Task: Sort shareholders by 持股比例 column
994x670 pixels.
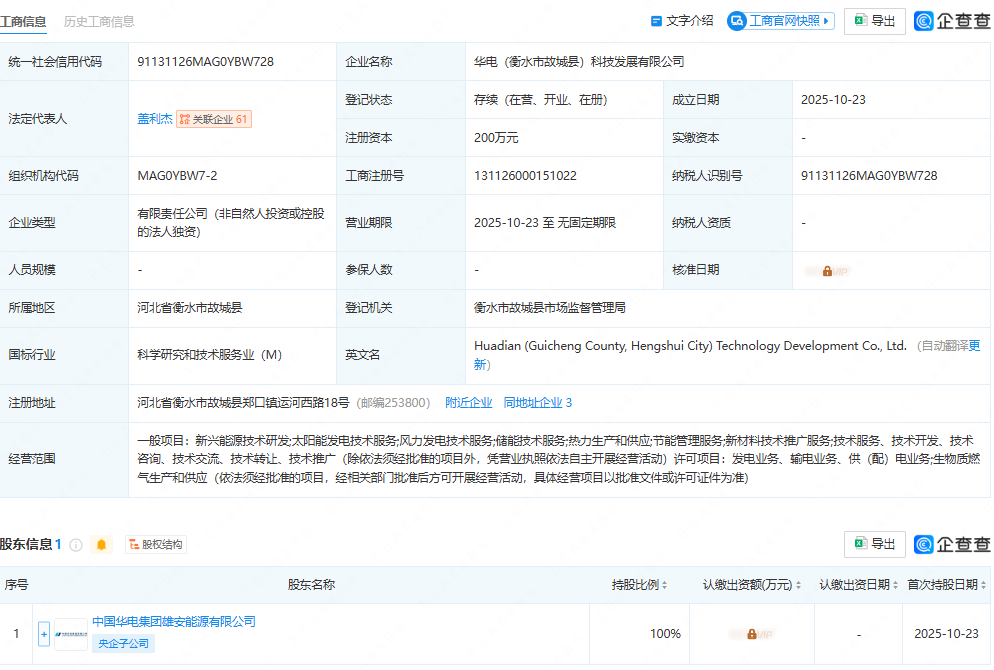Action: (640, 585)
